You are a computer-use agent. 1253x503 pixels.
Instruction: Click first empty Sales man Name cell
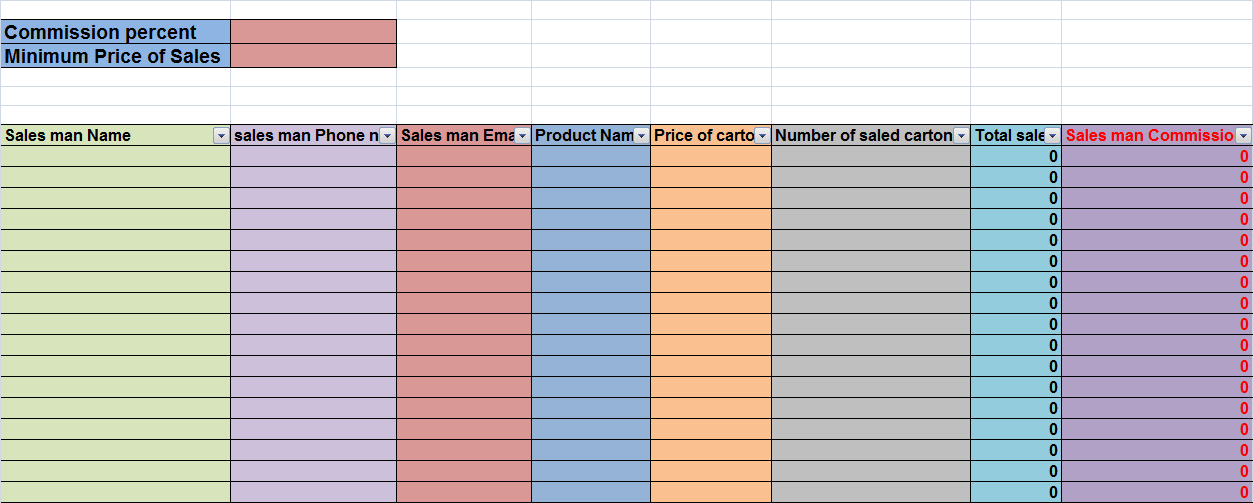(115, 157)
